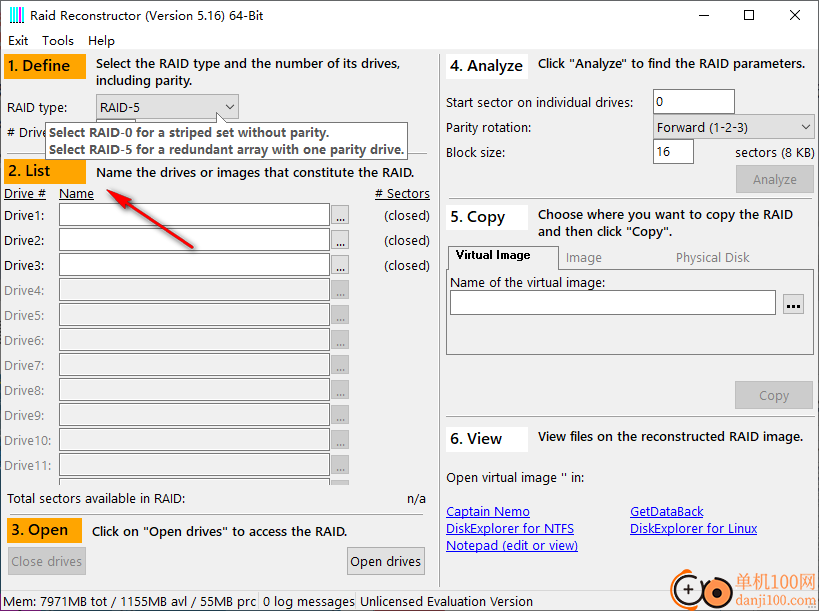Image resolution: width=819 pixels, height=611 pixels.
Task: Click the "n/a" total sectors value
Action: pos(416,499)
